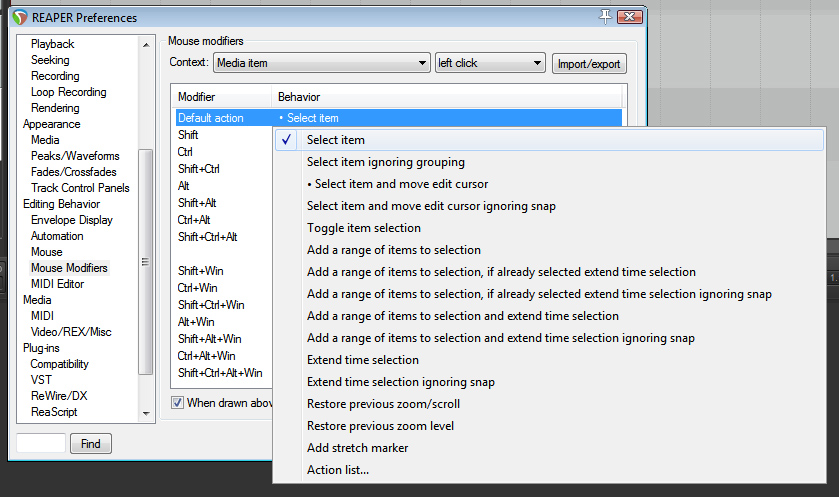
Task: Select the Peaks/Waveforms page
Action: point(75,156)
